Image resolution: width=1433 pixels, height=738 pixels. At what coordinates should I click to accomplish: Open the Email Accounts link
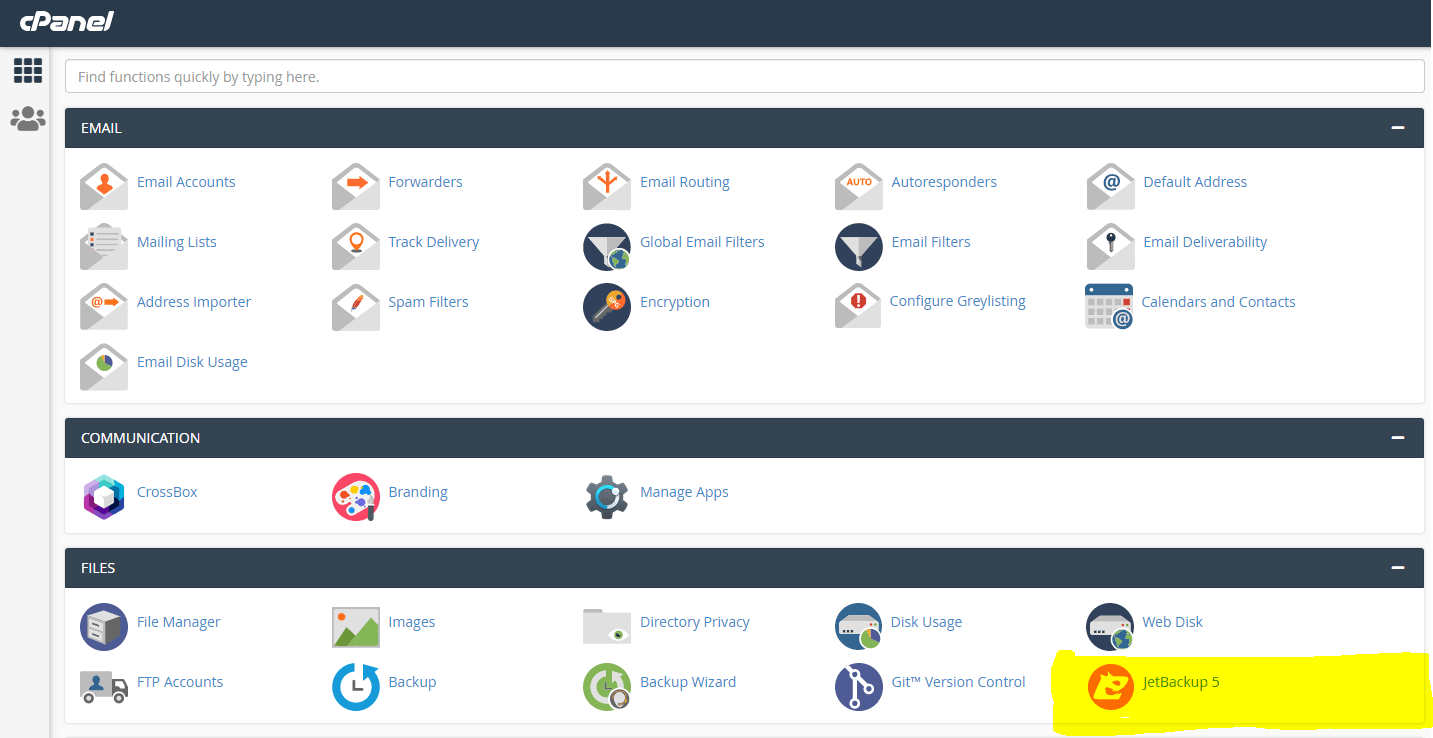click(x=186, y=182)
